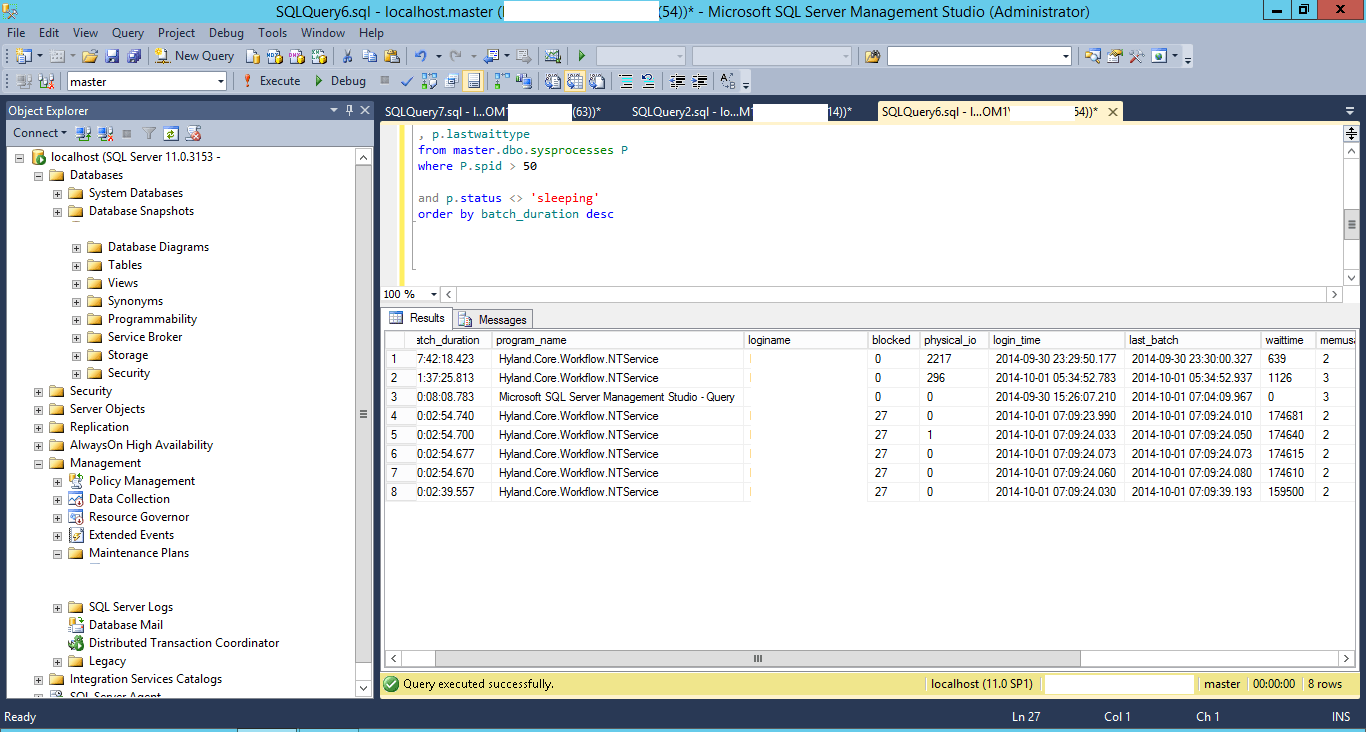Collapse the Management node
1366x732 pixels.
[x=39, y=463]
